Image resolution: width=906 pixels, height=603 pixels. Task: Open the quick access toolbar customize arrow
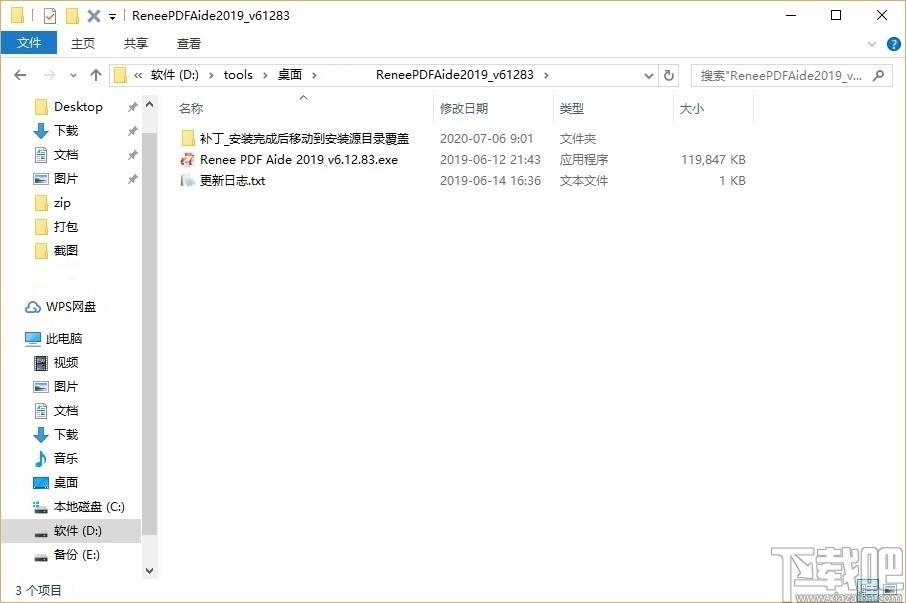[112, 17]
